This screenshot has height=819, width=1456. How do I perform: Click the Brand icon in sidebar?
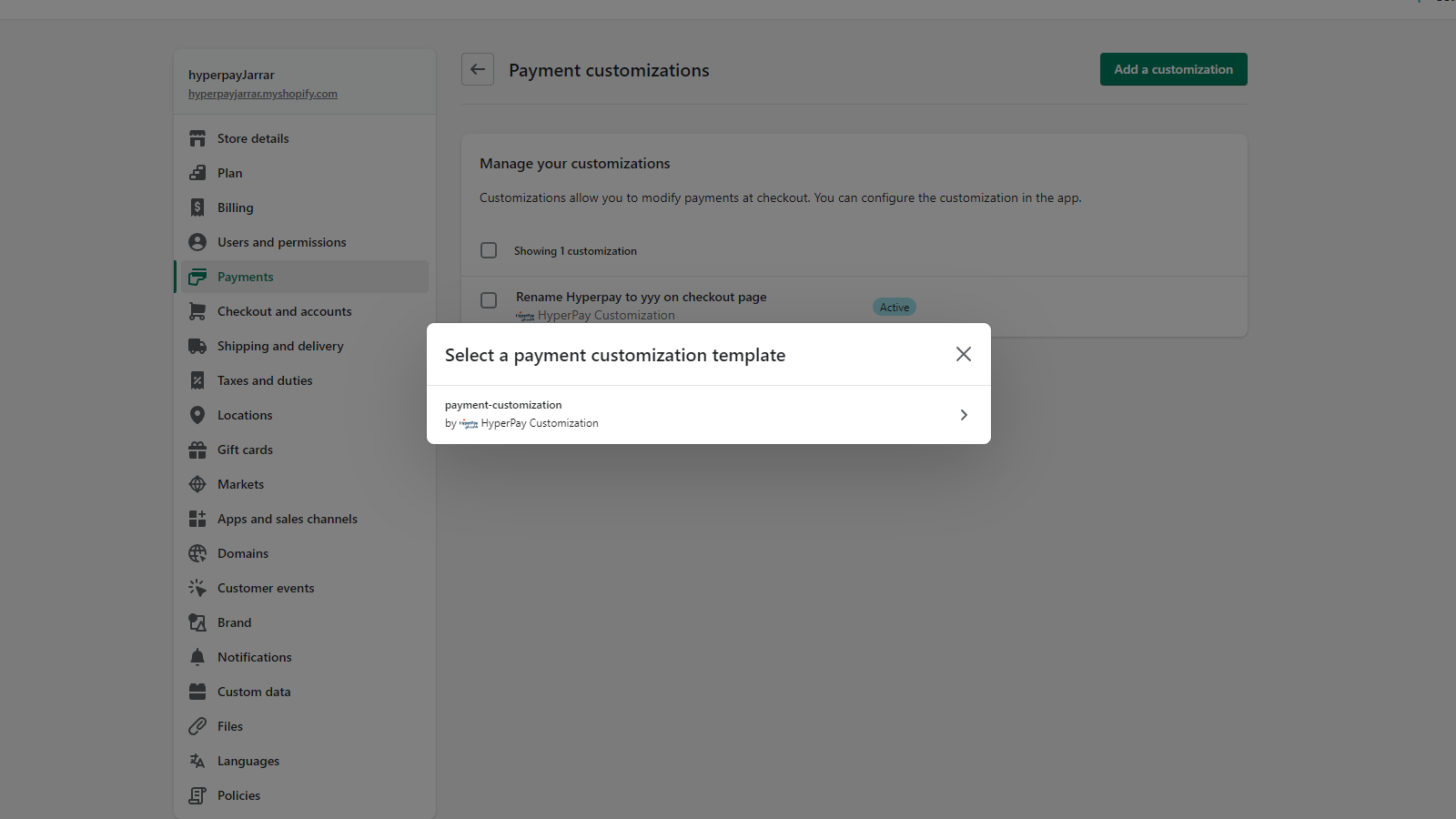[x=197, y=622]
